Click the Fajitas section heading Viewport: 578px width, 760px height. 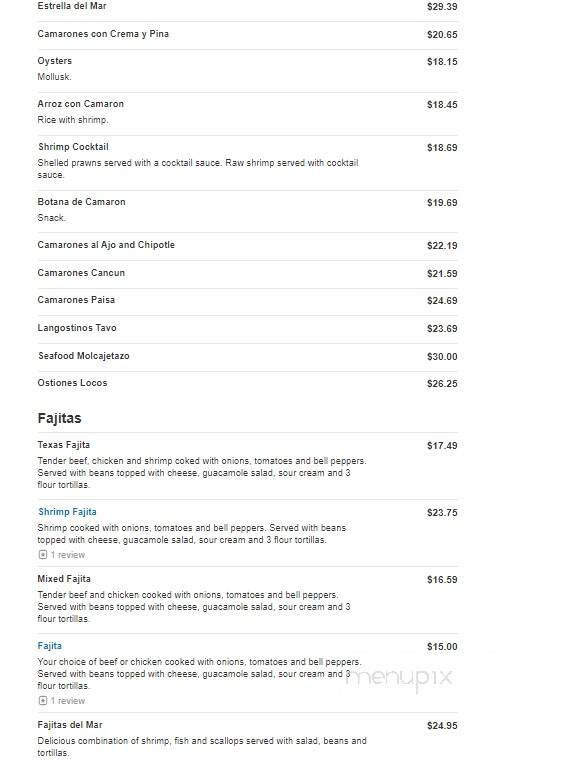point(60,418)
